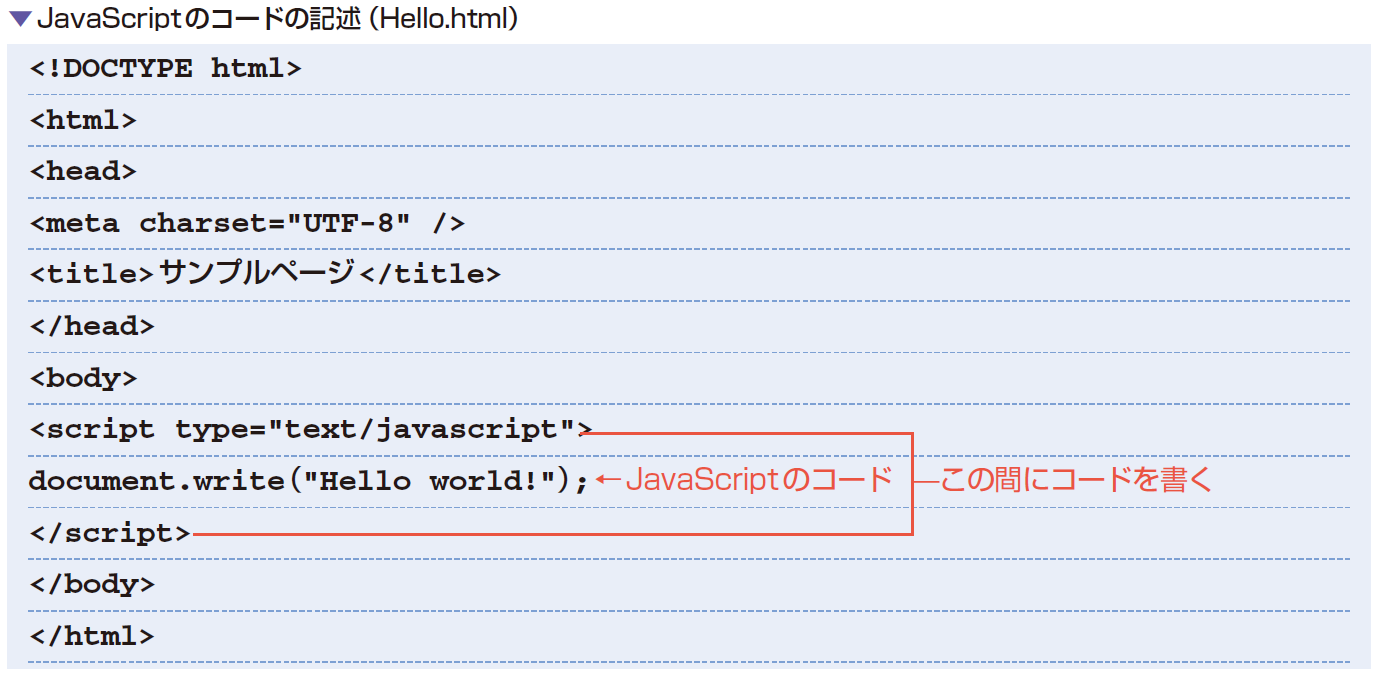Click the opening <title> tag
This screenshot has height=674, width=1375.
click(91, 274)
